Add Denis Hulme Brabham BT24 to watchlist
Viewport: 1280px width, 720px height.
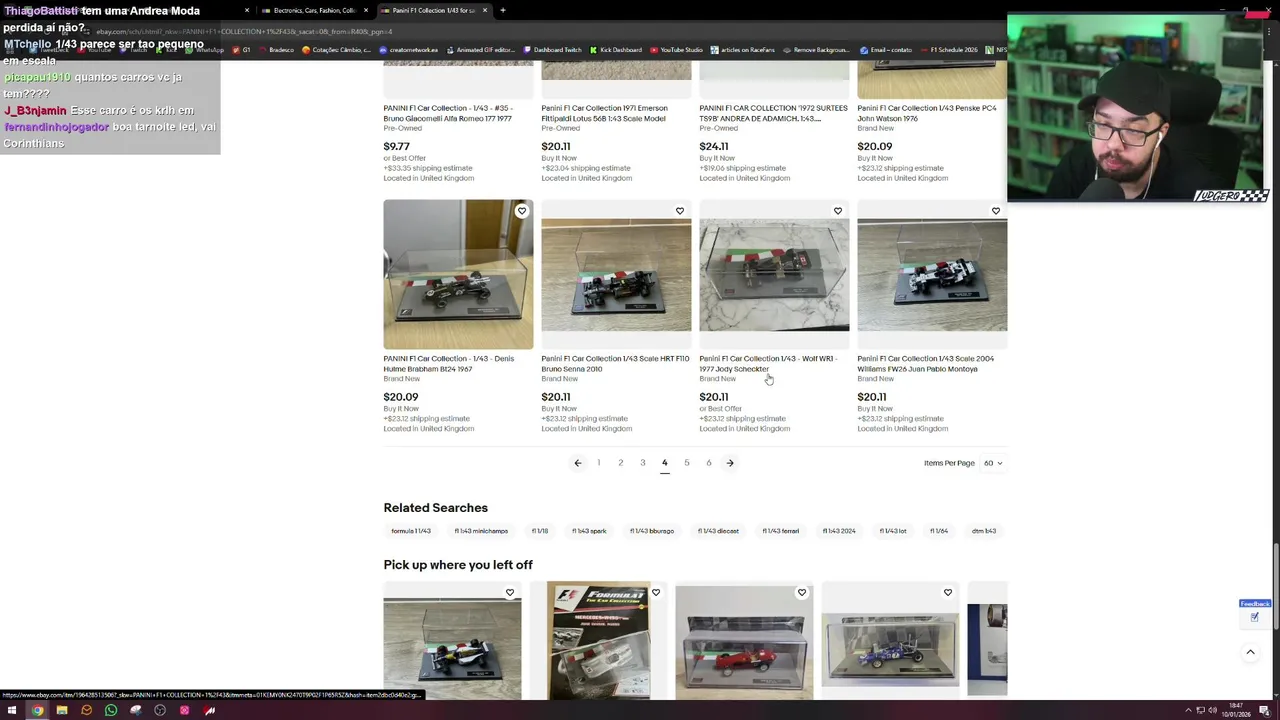[x=522, y=211]
